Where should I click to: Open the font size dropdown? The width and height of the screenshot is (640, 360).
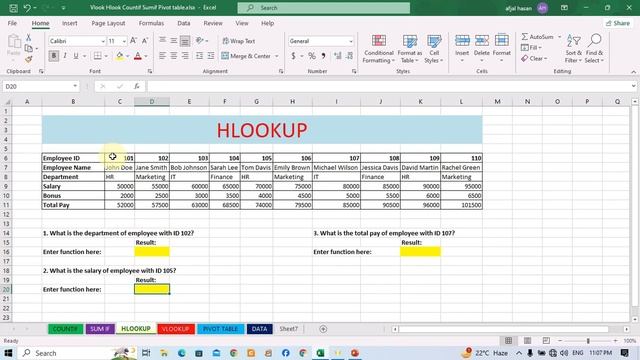(x=124, y=41)
